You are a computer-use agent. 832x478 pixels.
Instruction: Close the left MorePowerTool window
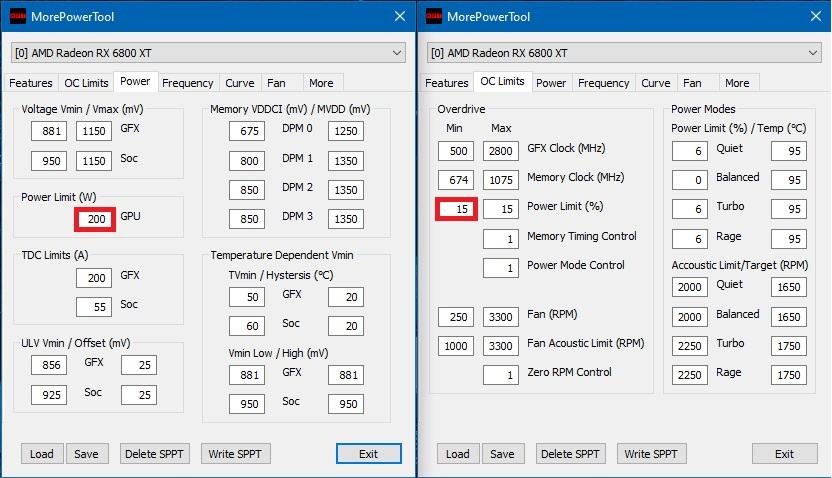click(x=400, y=16)
